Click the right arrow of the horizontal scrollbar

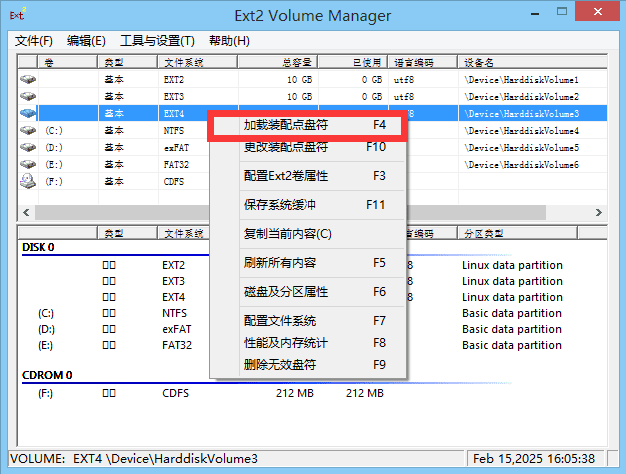coord(598,212)
